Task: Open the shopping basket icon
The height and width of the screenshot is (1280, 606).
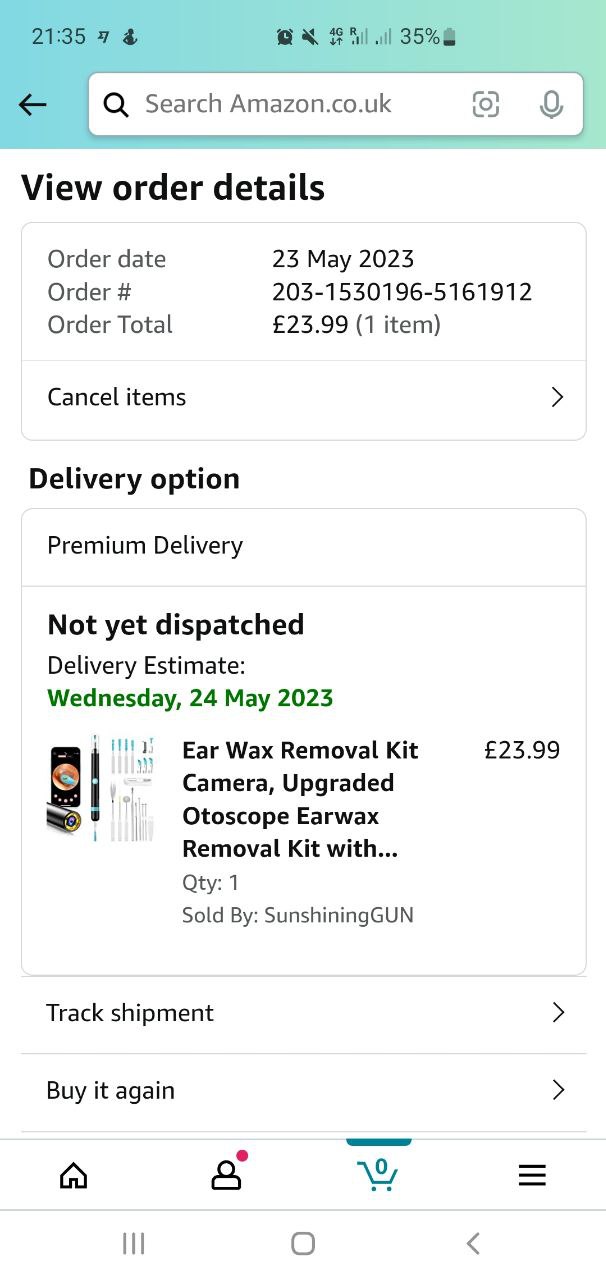Action: 378,1174
